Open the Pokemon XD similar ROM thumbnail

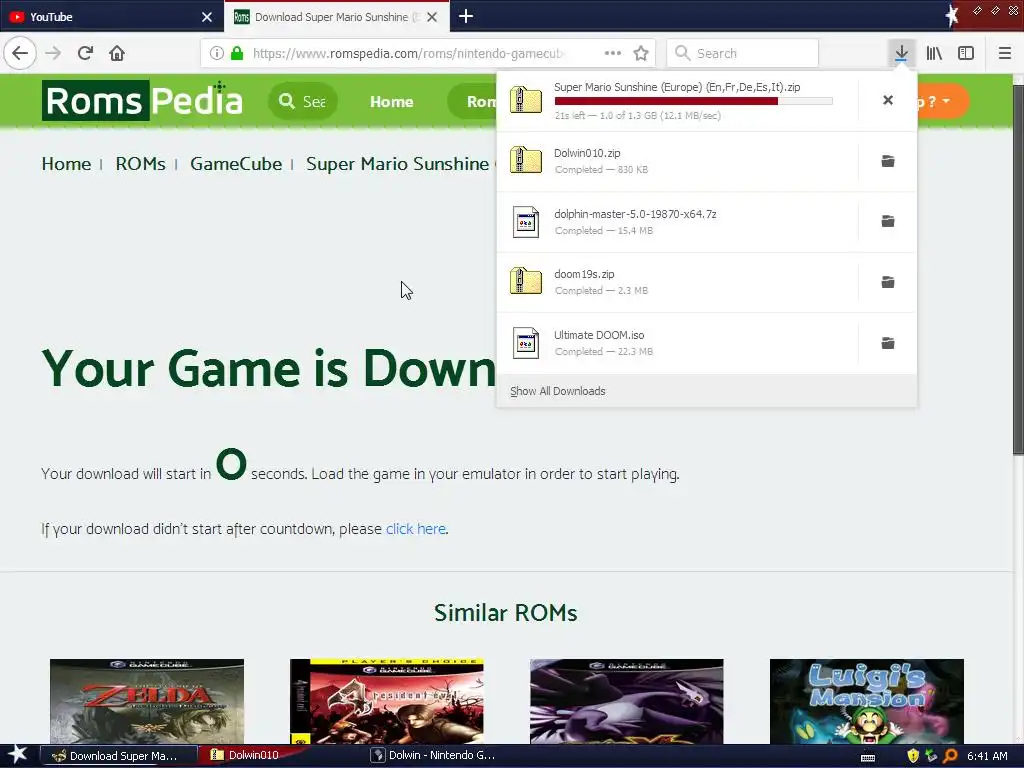(x=626, y=701)
